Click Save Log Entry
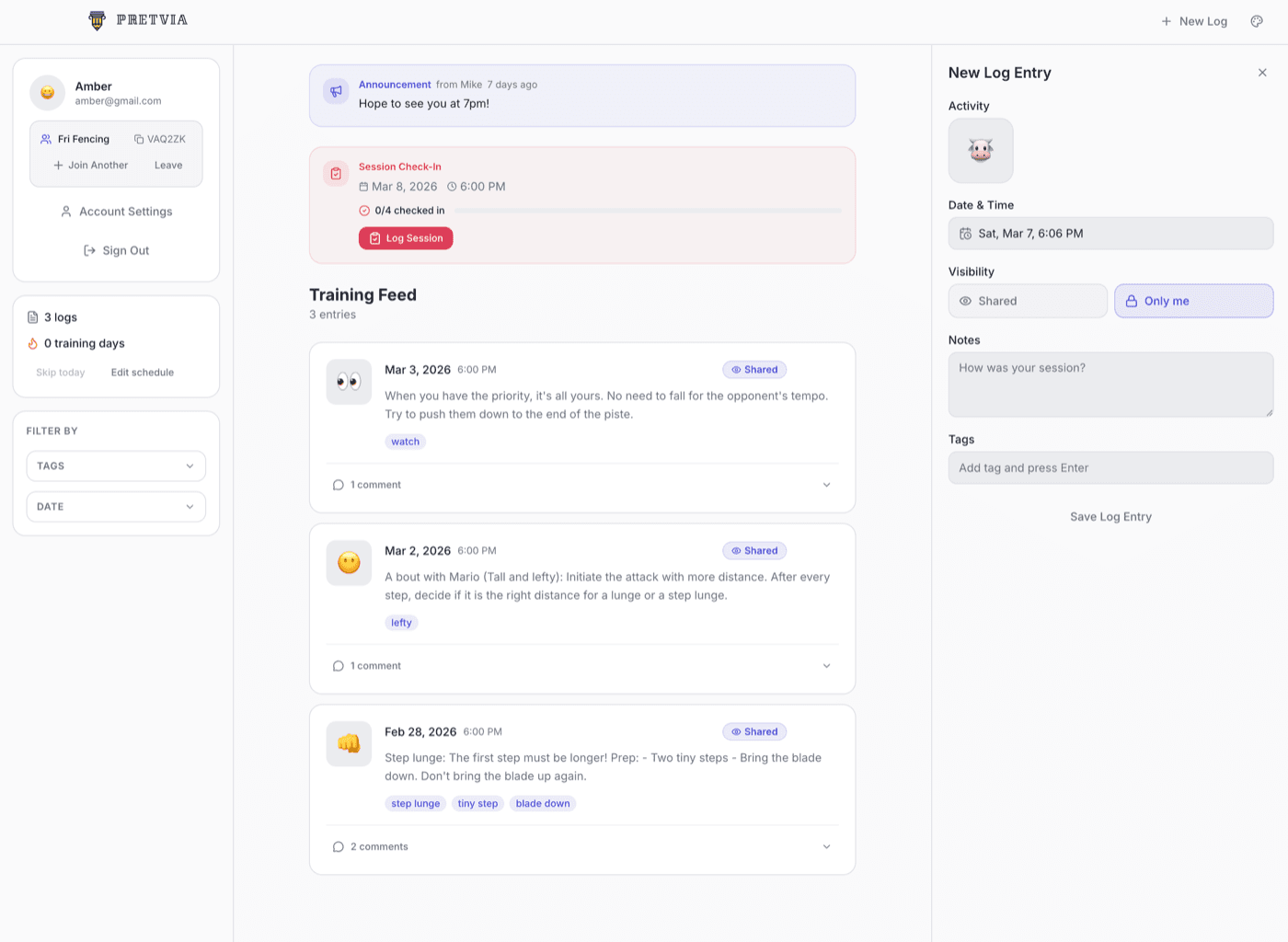Viewport: 1288px width, 942px height. pyautogui.click(x=1110, y=516)
